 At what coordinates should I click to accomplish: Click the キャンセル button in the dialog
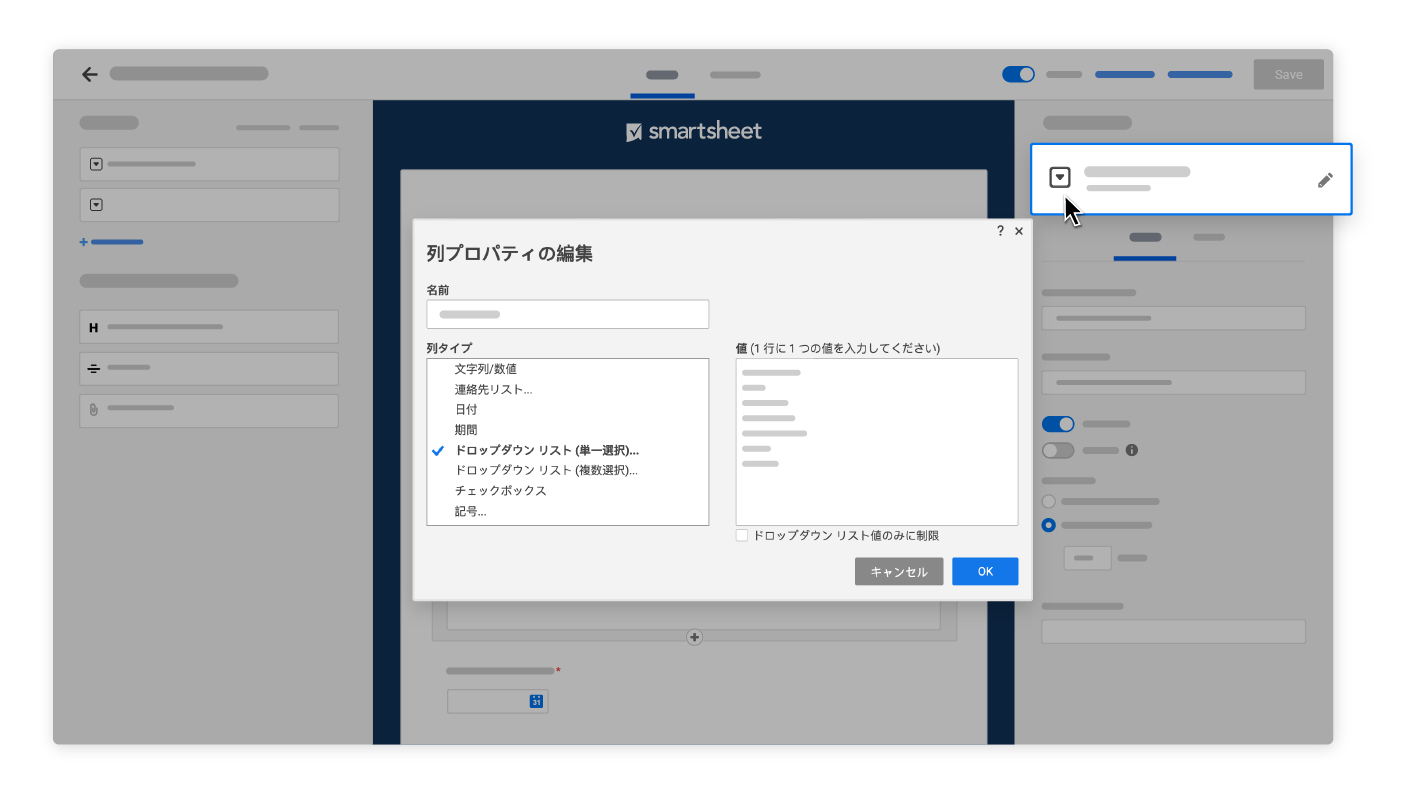point(898,571)
